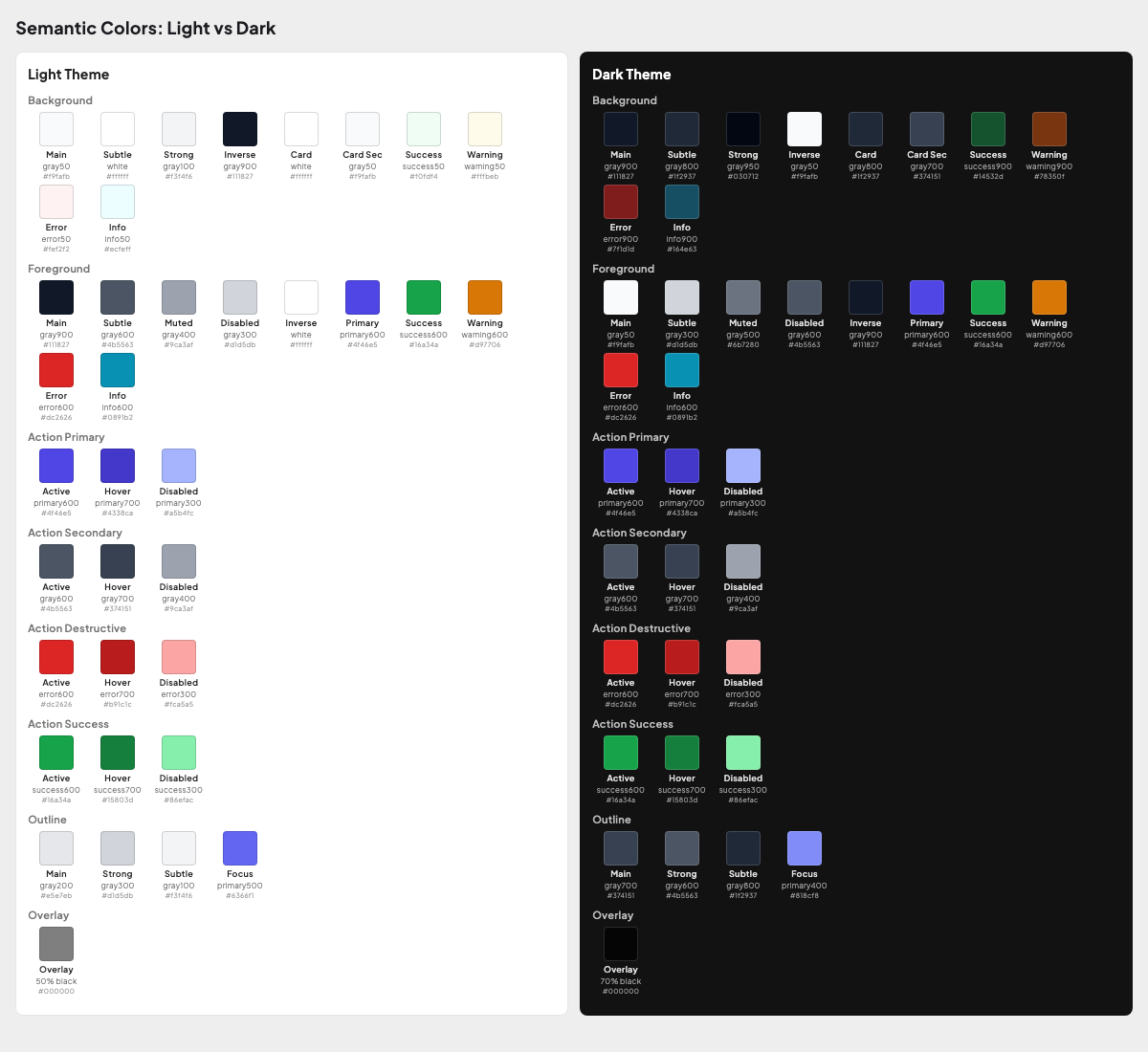Select the Info900 background swatch in Dark Theme
This screenshot has width=1148, height=1052.
[681, 202]
